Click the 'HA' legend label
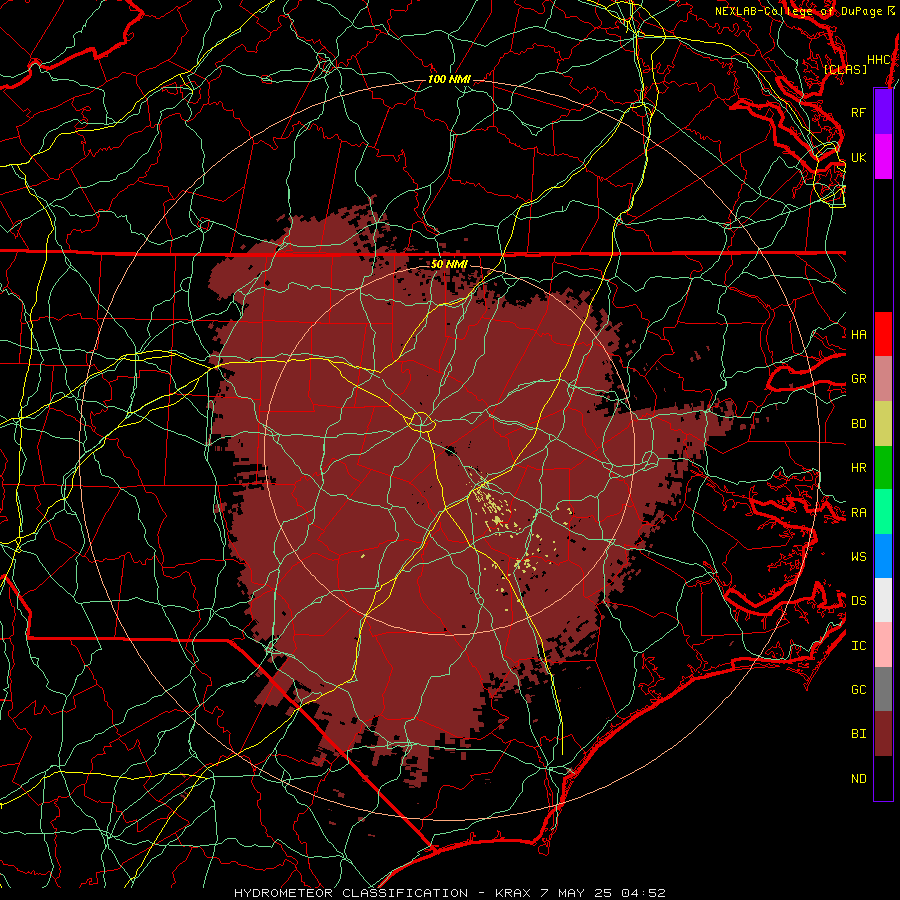 (x=858, y=335)
